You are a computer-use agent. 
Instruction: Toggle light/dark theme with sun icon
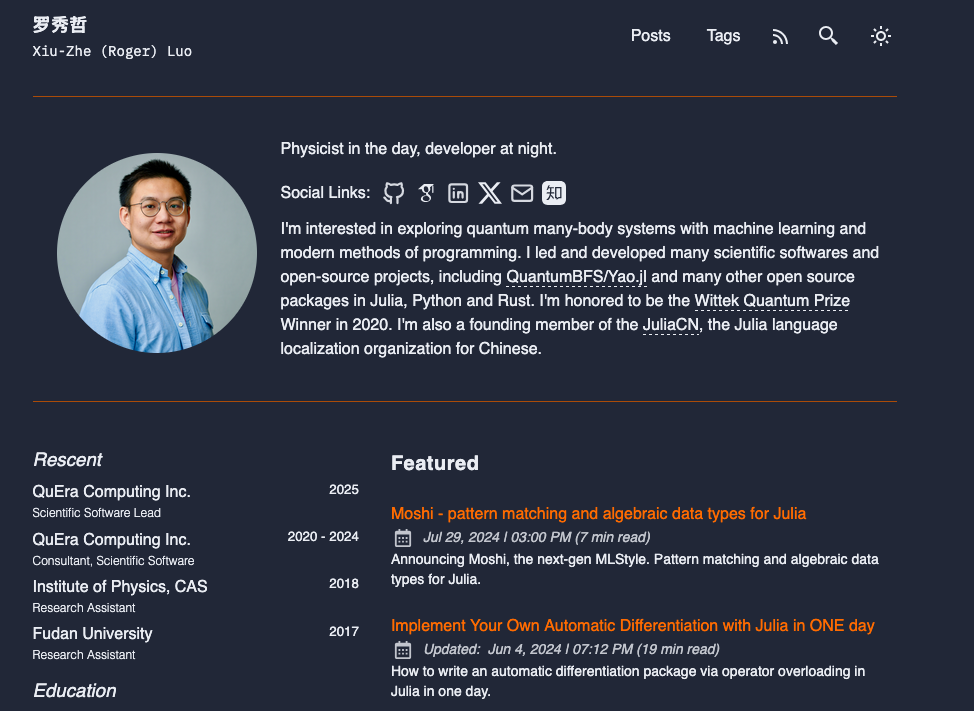click(x=880, y=37)
